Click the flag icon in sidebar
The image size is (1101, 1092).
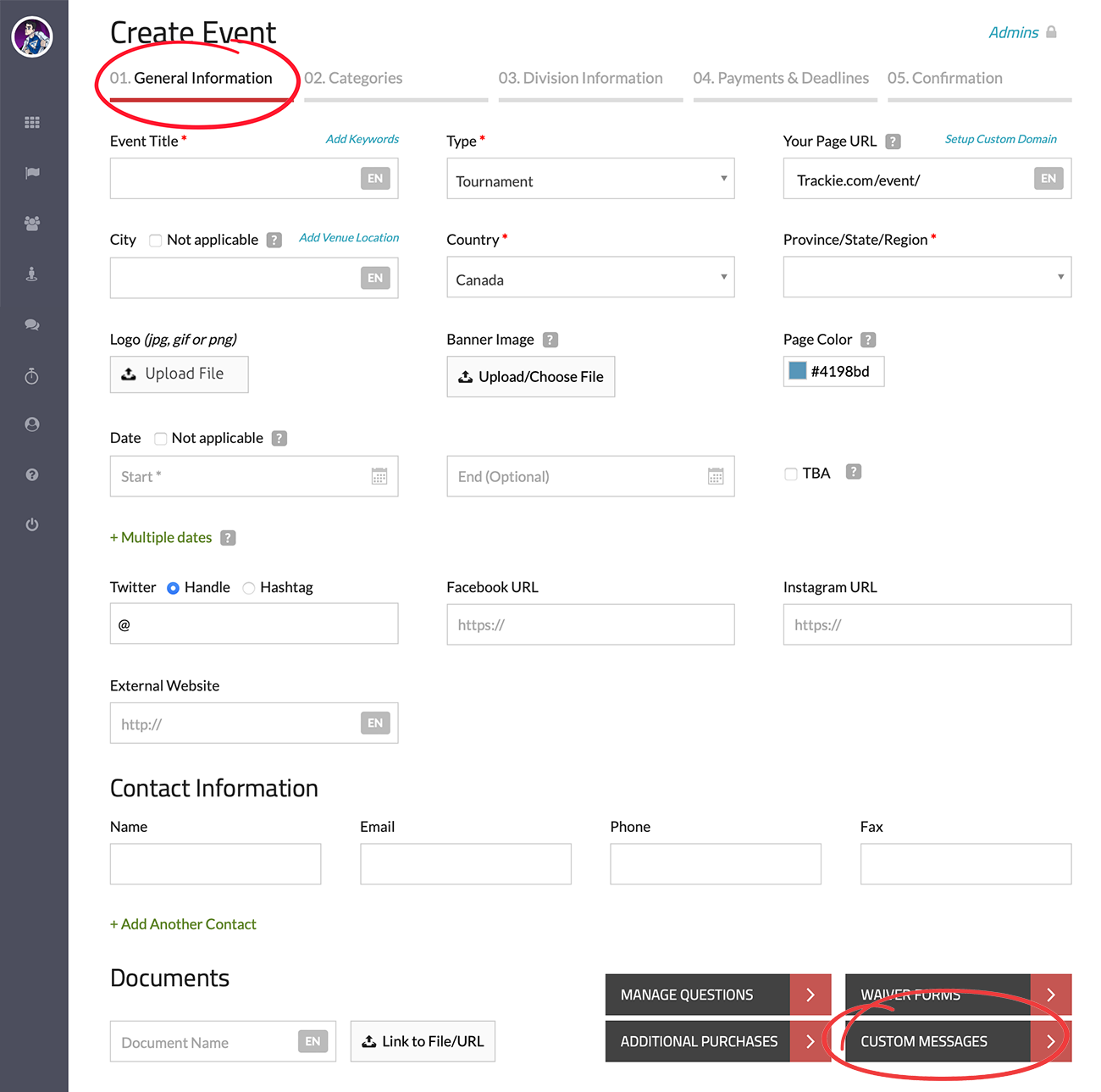(32, 173)
